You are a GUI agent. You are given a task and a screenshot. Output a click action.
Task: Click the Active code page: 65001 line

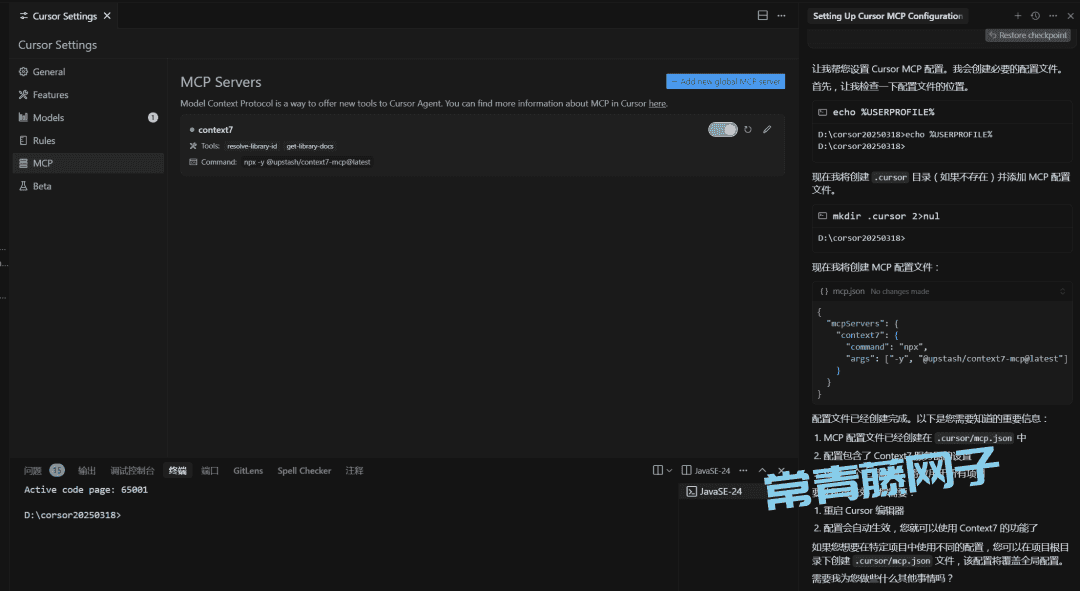tap(86, 490)
